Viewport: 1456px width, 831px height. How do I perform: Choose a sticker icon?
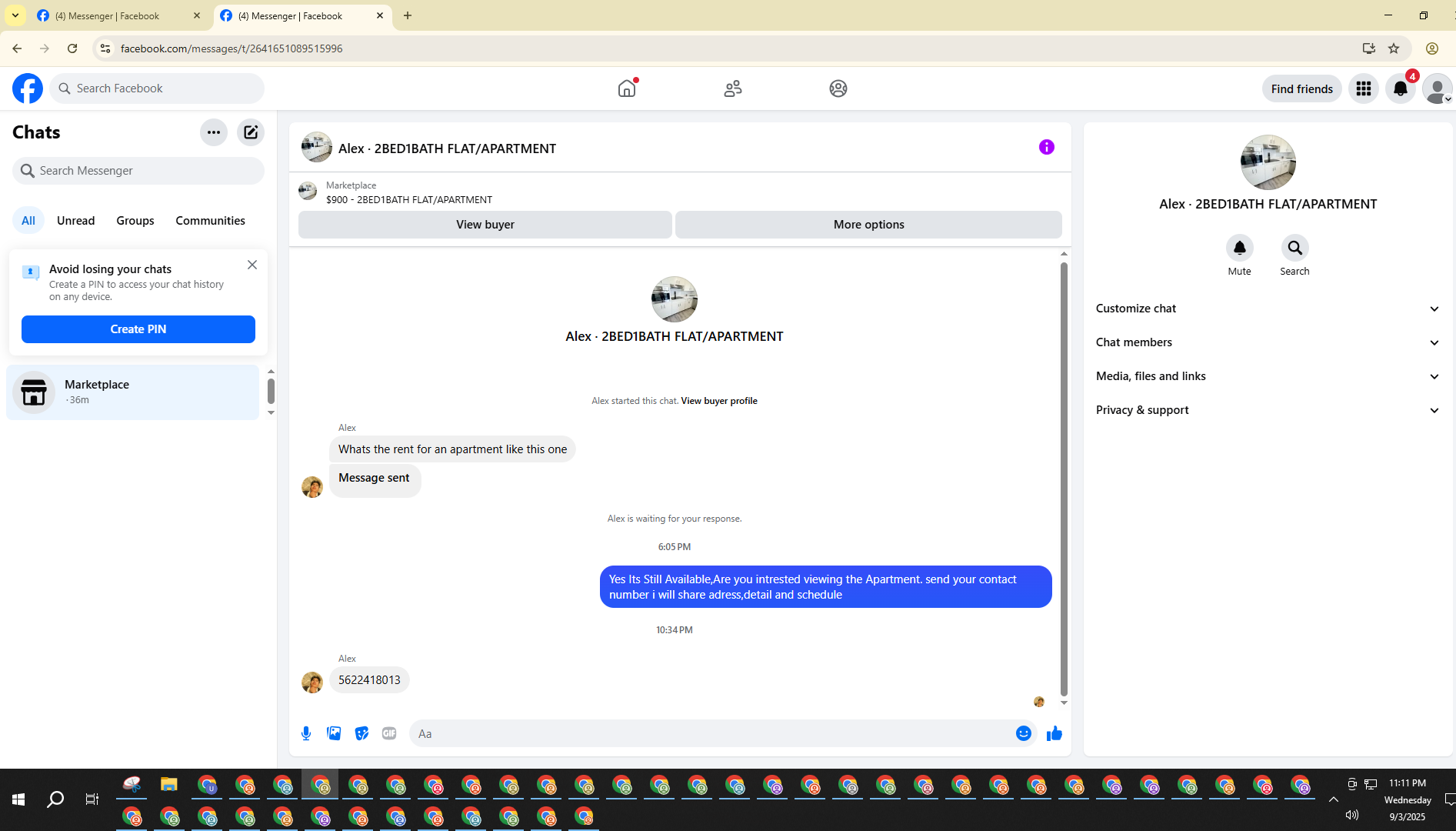tap(362, 733)
